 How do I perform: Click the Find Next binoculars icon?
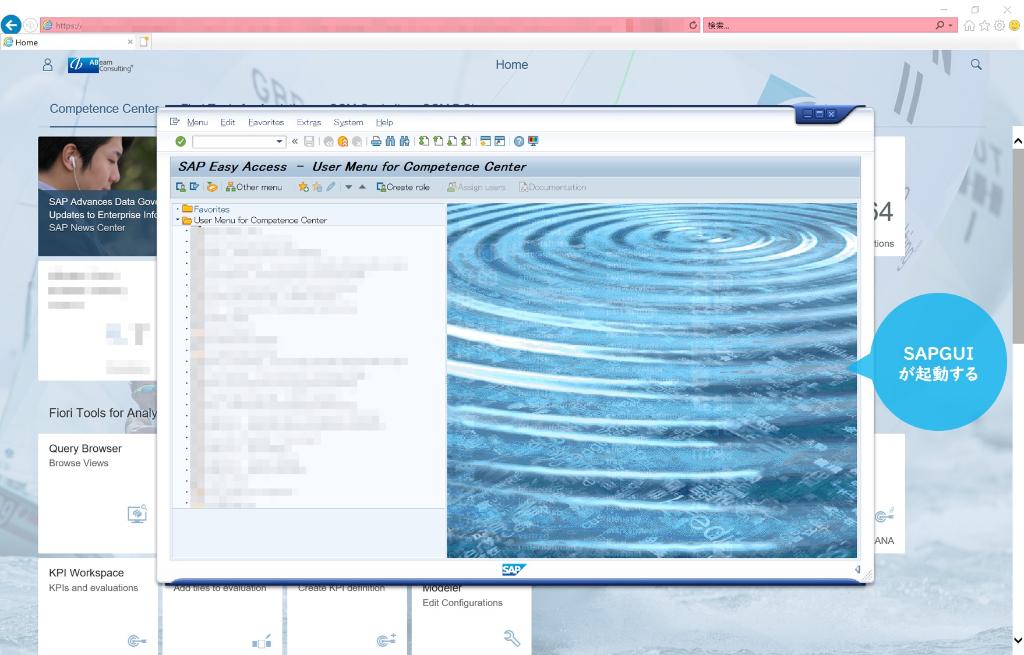pos(404,141)
